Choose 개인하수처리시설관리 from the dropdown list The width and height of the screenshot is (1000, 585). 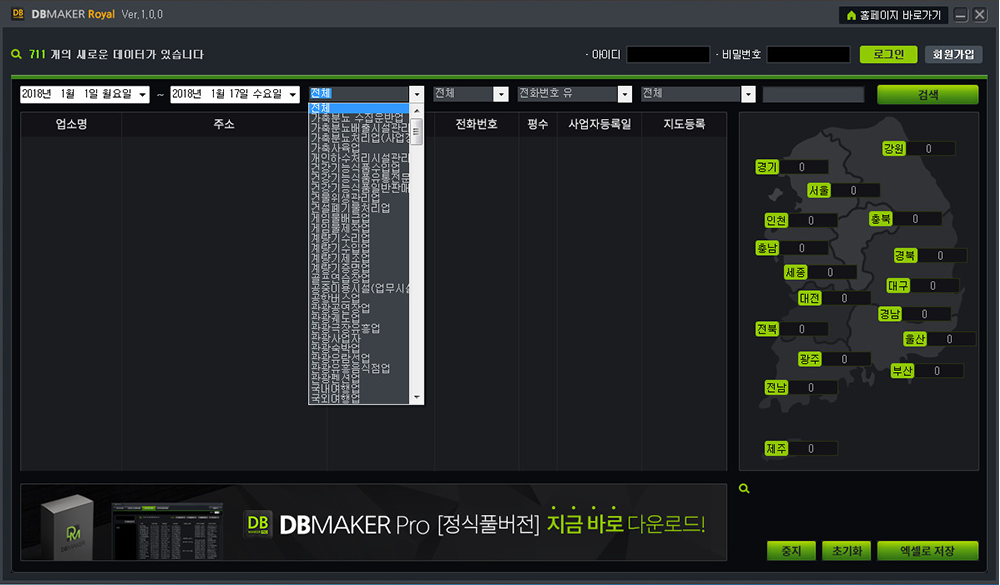[359, 158]
